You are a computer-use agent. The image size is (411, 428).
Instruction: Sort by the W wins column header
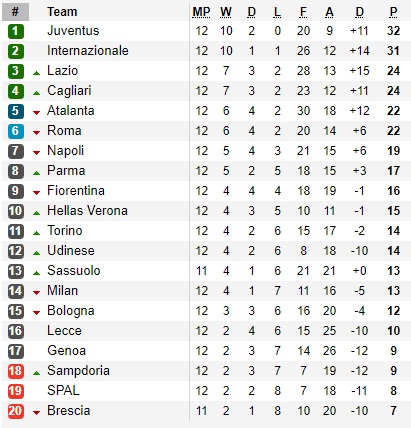coord(226,12)
